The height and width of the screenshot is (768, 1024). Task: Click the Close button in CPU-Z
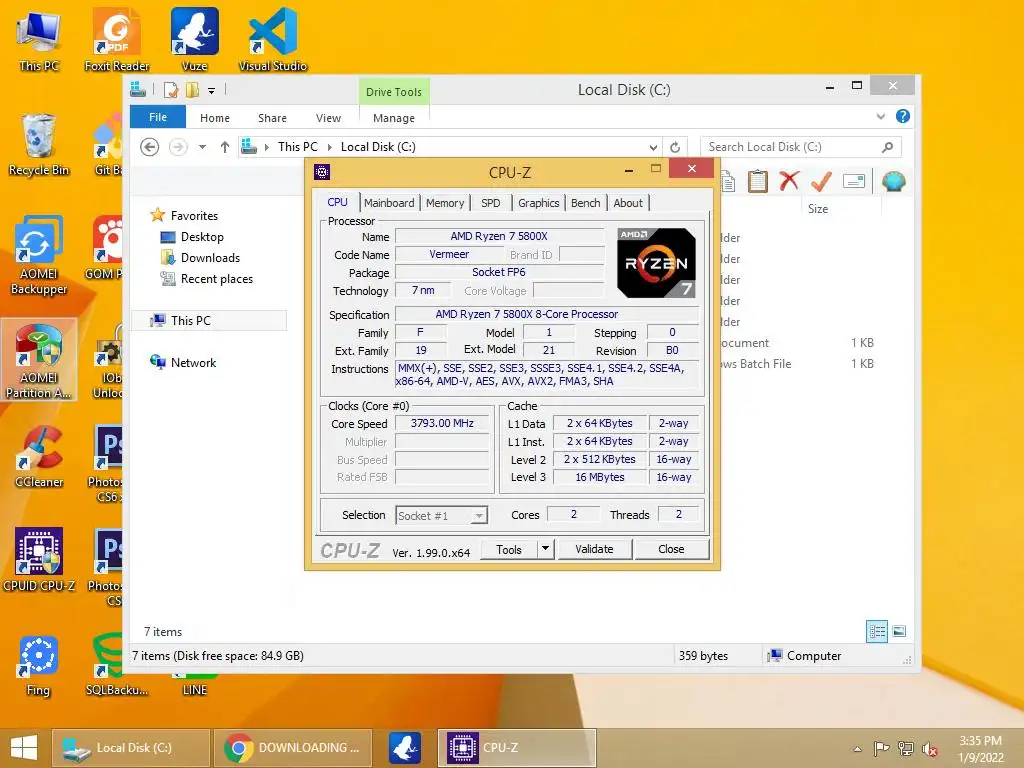click(671, 549)
